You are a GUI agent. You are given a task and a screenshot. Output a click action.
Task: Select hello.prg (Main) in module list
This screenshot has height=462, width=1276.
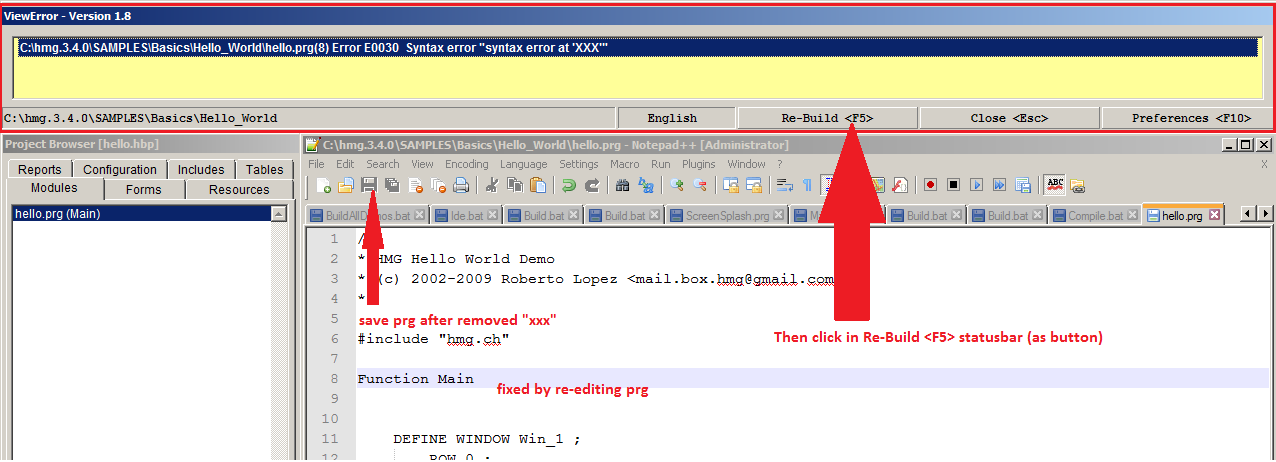pos(57,214)
